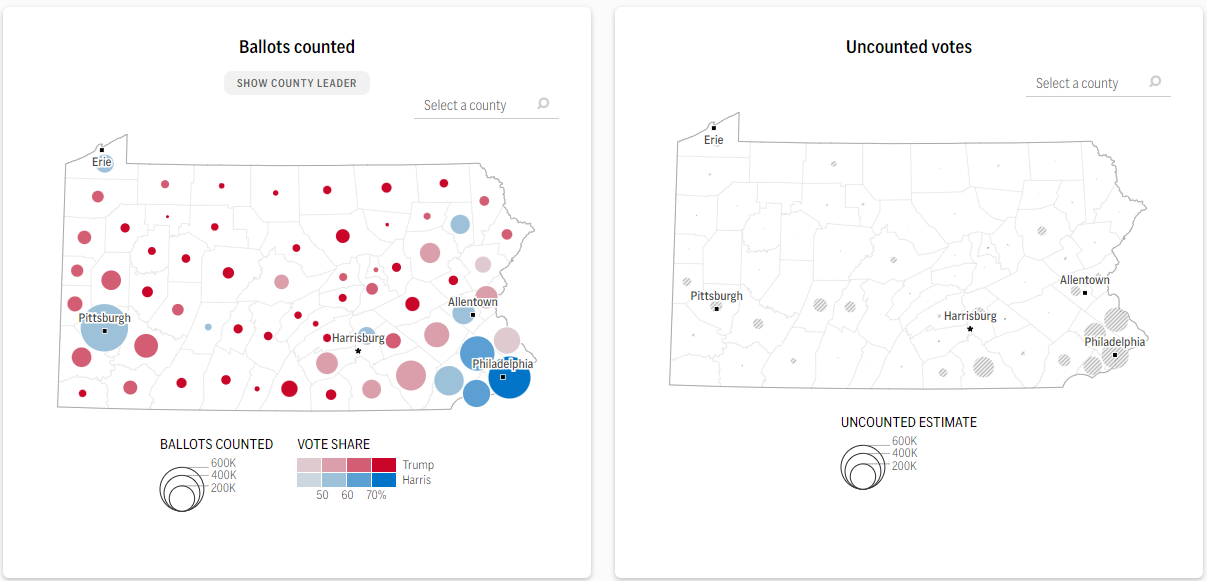Click the Erie square marker on uncounted map

coord(714,128)
